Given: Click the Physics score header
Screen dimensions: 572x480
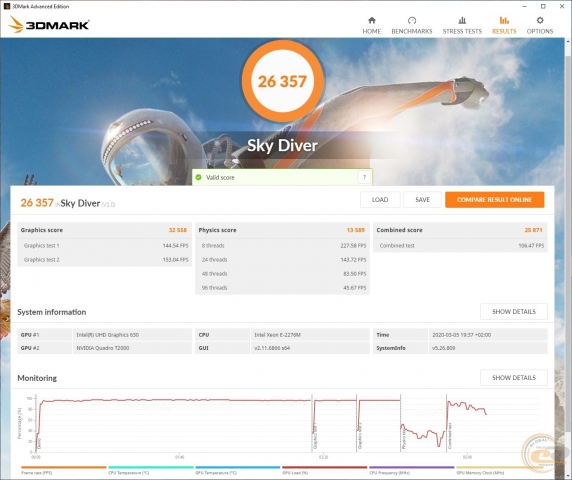Looking at the screenshot, I should (282, 230).
